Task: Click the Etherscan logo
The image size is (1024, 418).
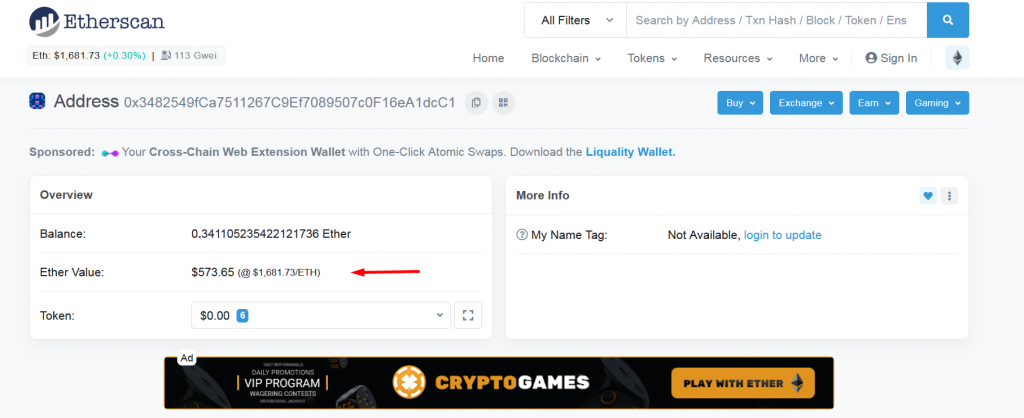Action: point(97,20)
